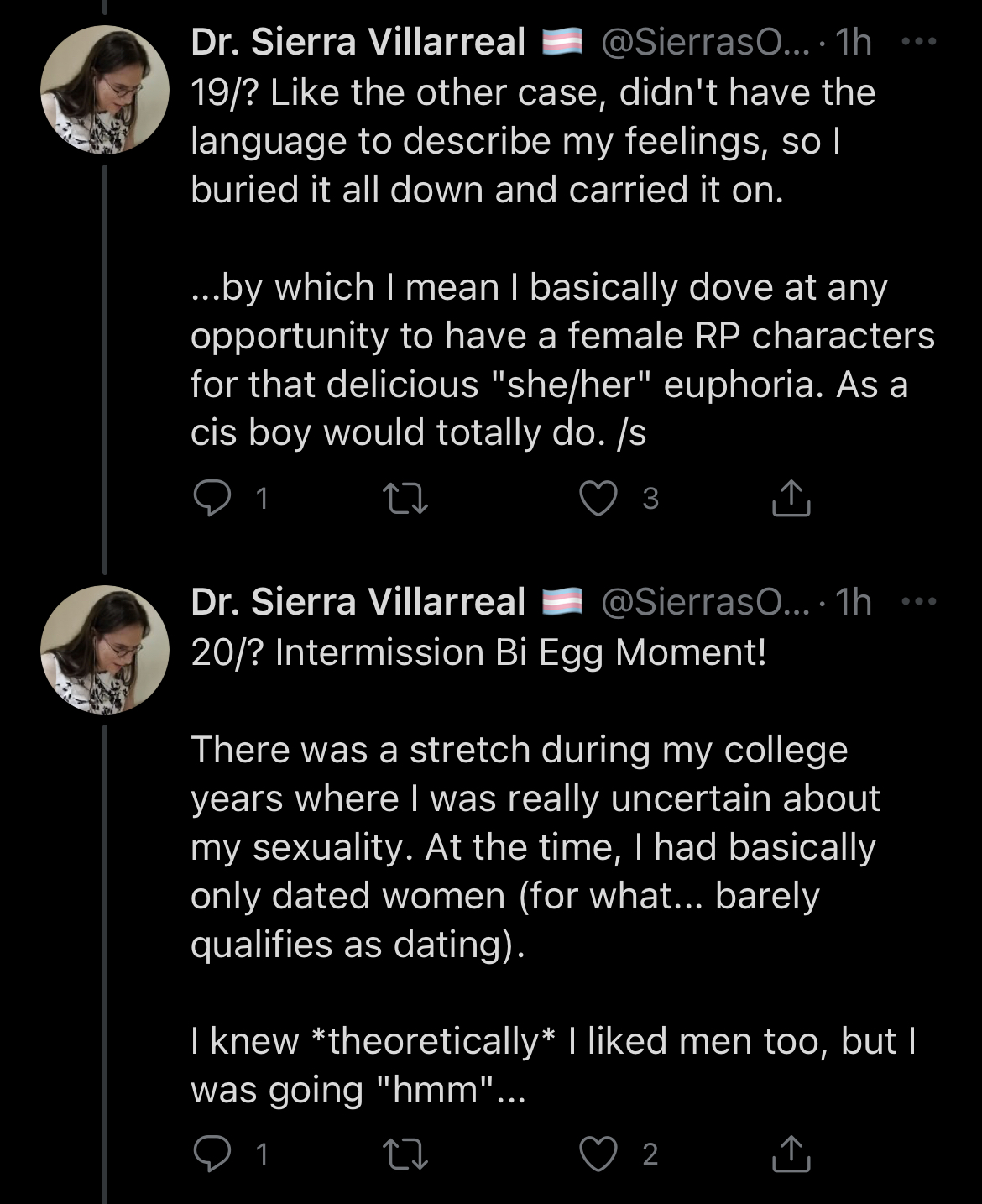Tap the @SierrasO handle on first tweet

705,42
